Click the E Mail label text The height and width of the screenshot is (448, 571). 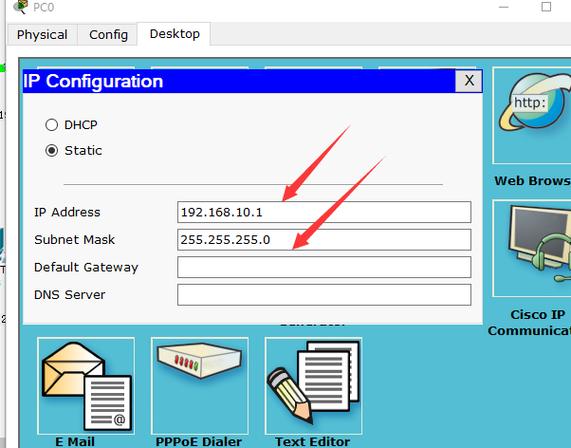pyautogui.click(x=75, y=442)
